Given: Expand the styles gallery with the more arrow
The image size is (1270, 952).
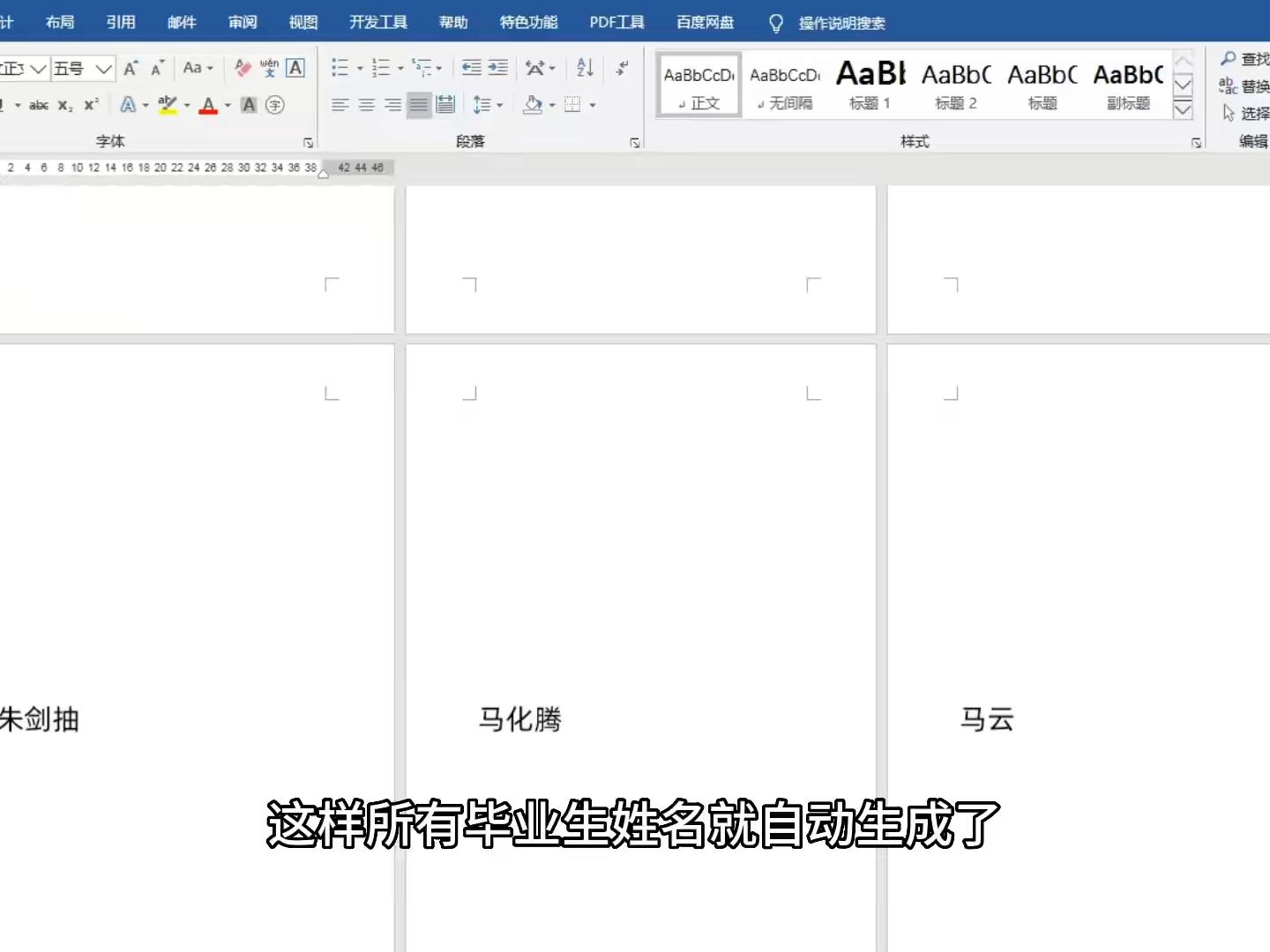Looking at the screenshot, I should pos(1184,111).
